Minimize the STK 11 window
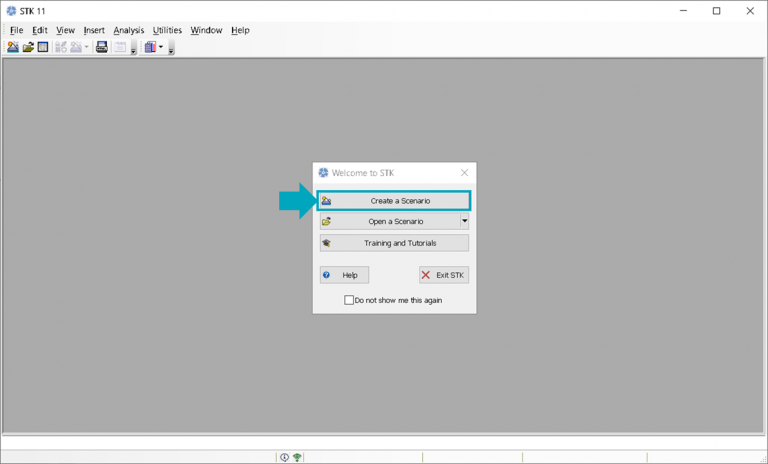Screen dimensions: 768x464 pos(684,11)
